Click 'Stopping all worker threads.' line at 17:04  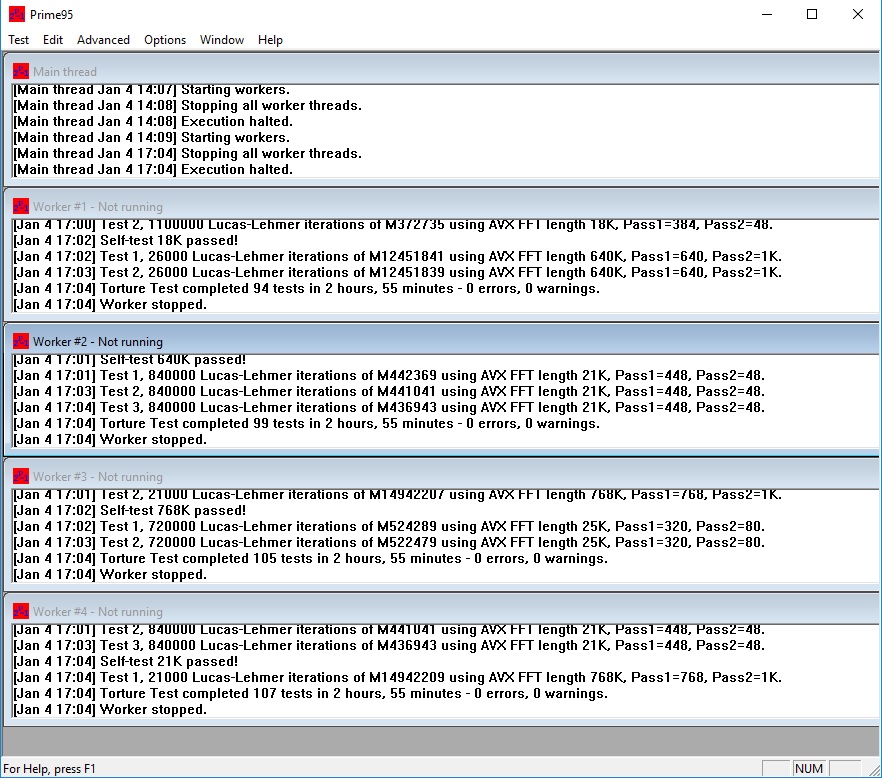click(x=188, y=154)
